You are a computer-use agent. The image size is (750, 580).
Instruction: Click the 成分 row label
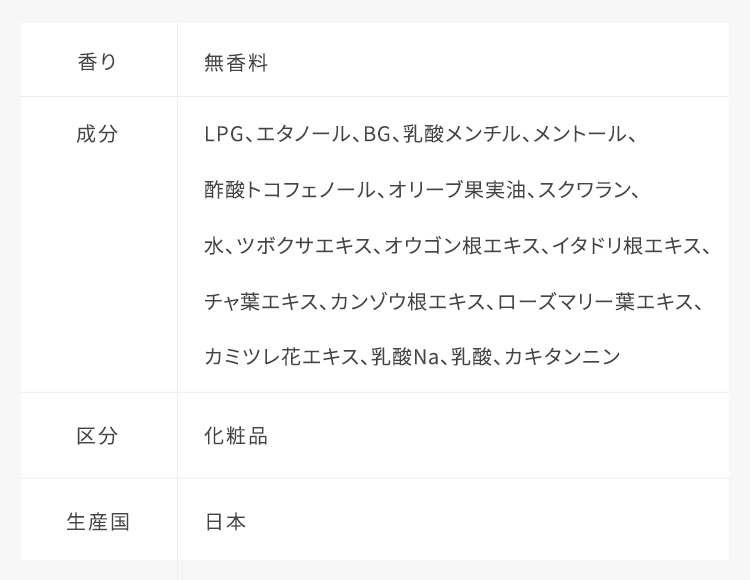(x=97, y=134)
